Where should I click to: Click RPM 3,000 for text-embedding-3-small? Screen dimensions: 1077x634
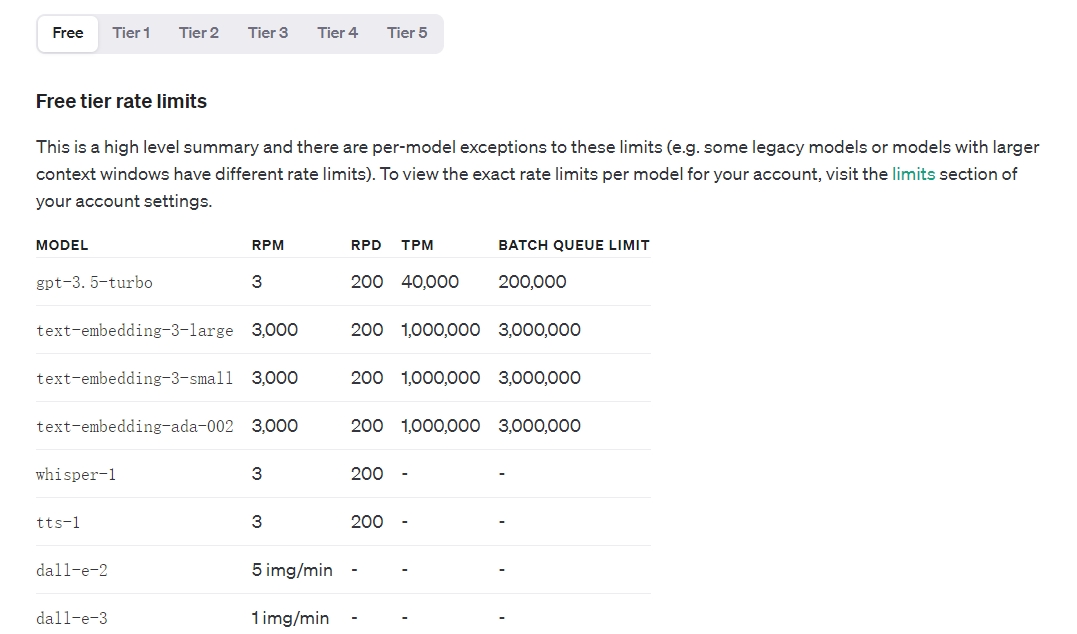pyautogui.click(x=275, y=378)
